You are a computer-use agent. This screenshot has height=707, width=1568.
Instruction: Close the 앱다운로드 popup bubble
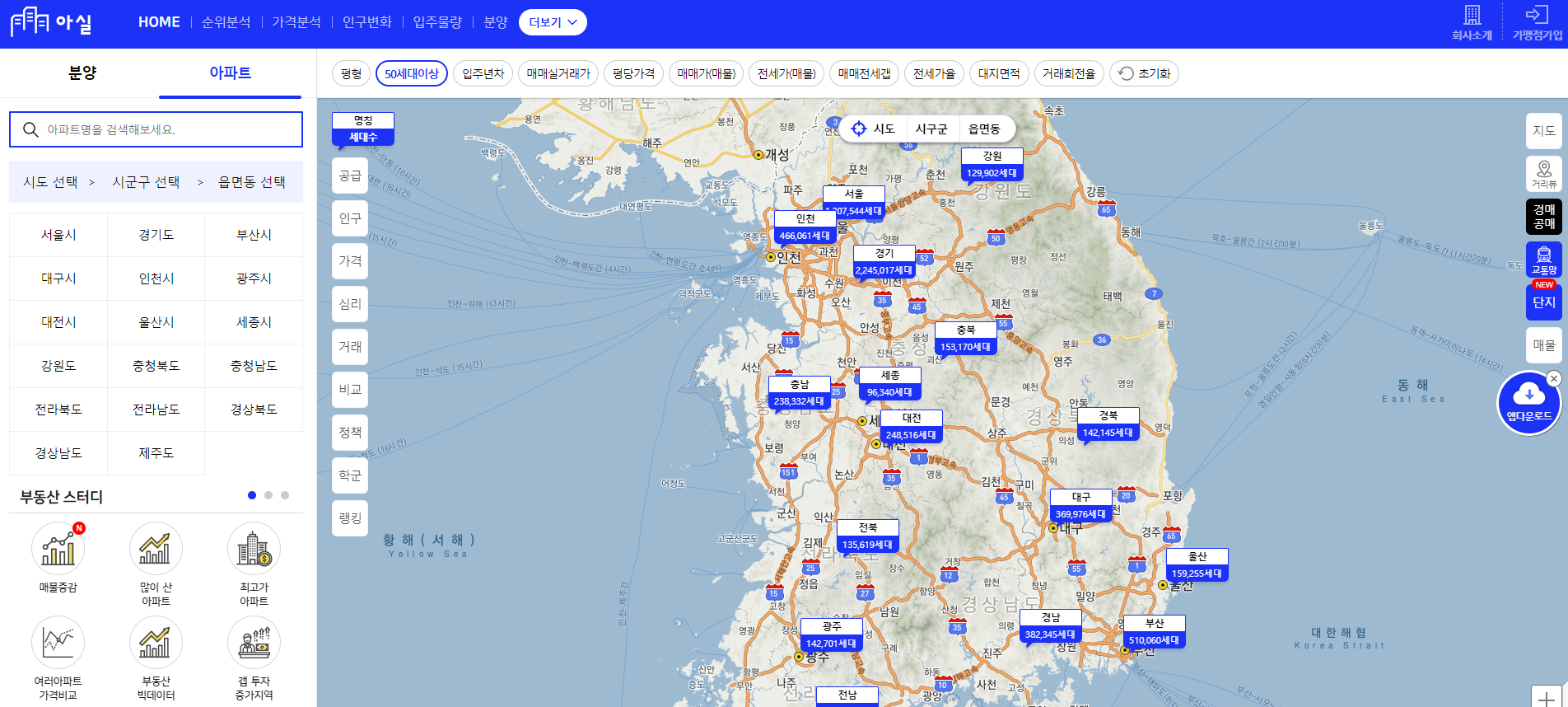1553,379
